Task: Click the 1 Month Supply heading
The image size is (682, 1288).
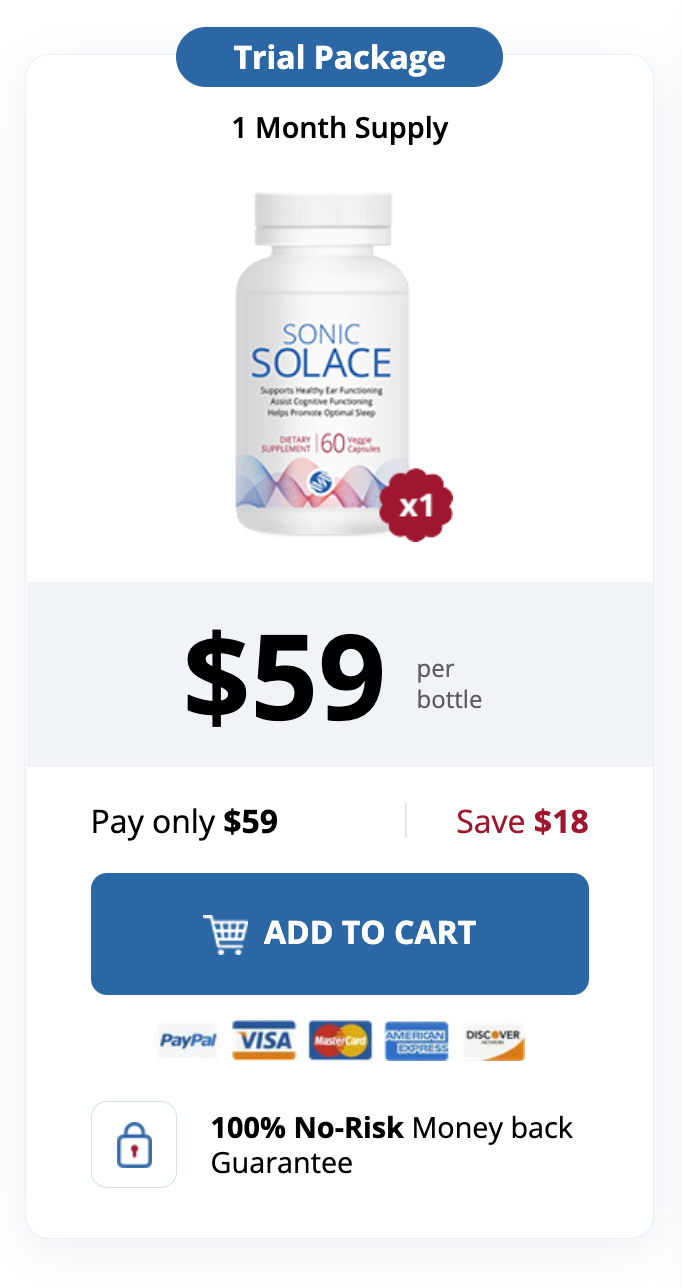Action: pos(340,128)
